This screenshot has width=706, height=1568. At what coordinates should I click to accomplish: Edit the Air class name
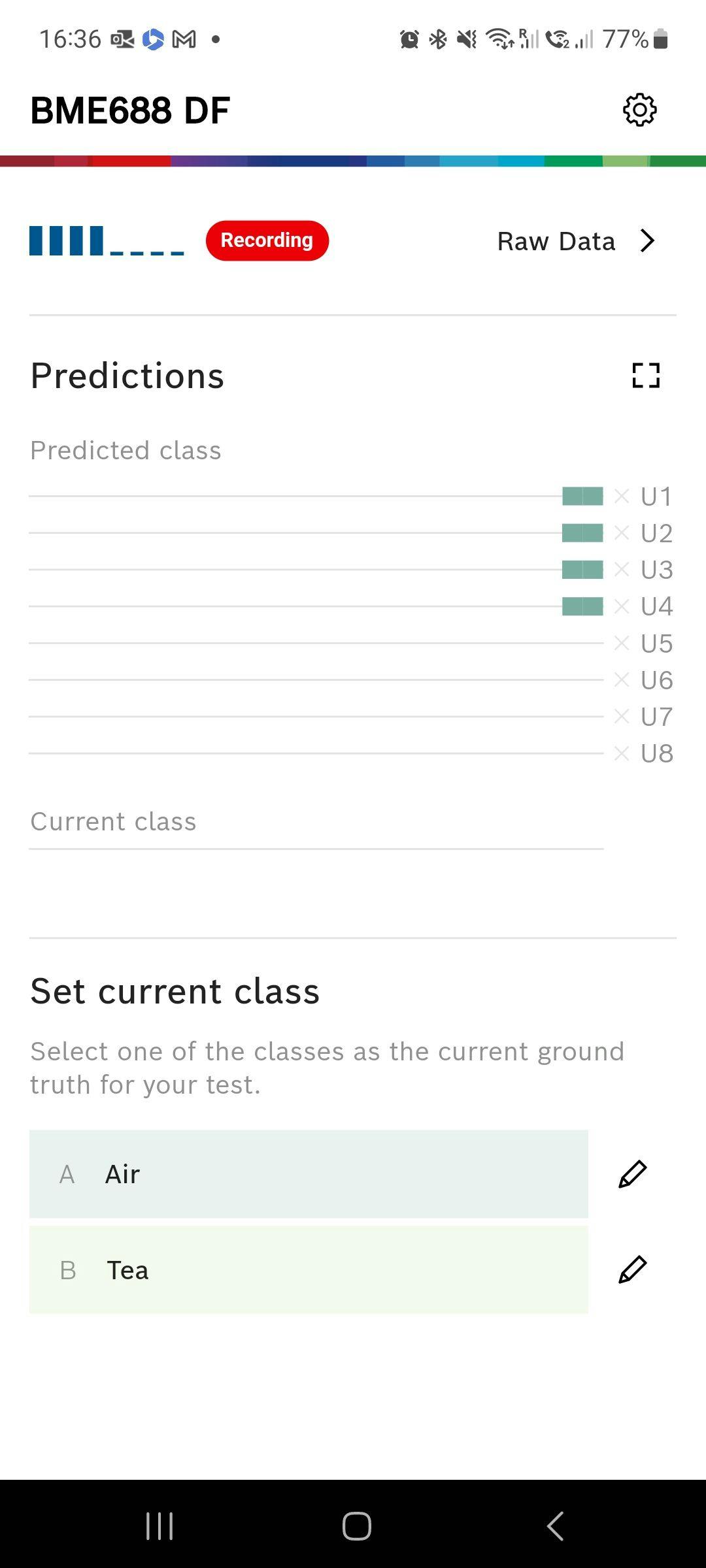tap(632, 1174)
